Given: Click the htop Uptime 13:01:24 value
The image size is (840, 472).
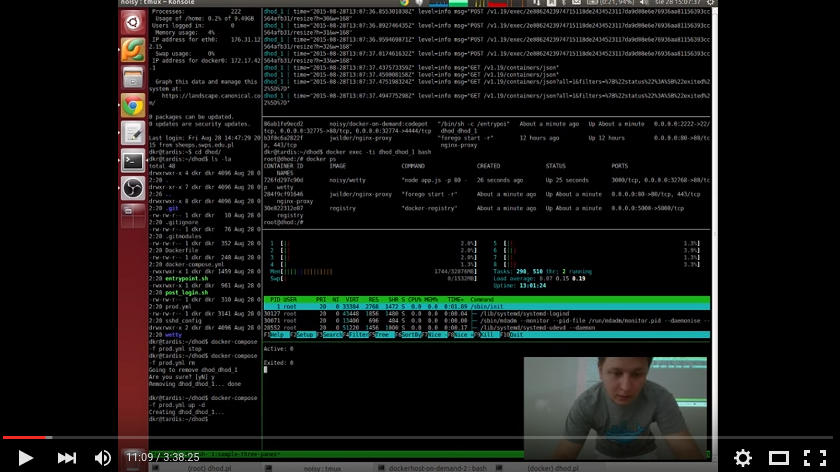Looking at the screenshot, I should click(532, 286).
